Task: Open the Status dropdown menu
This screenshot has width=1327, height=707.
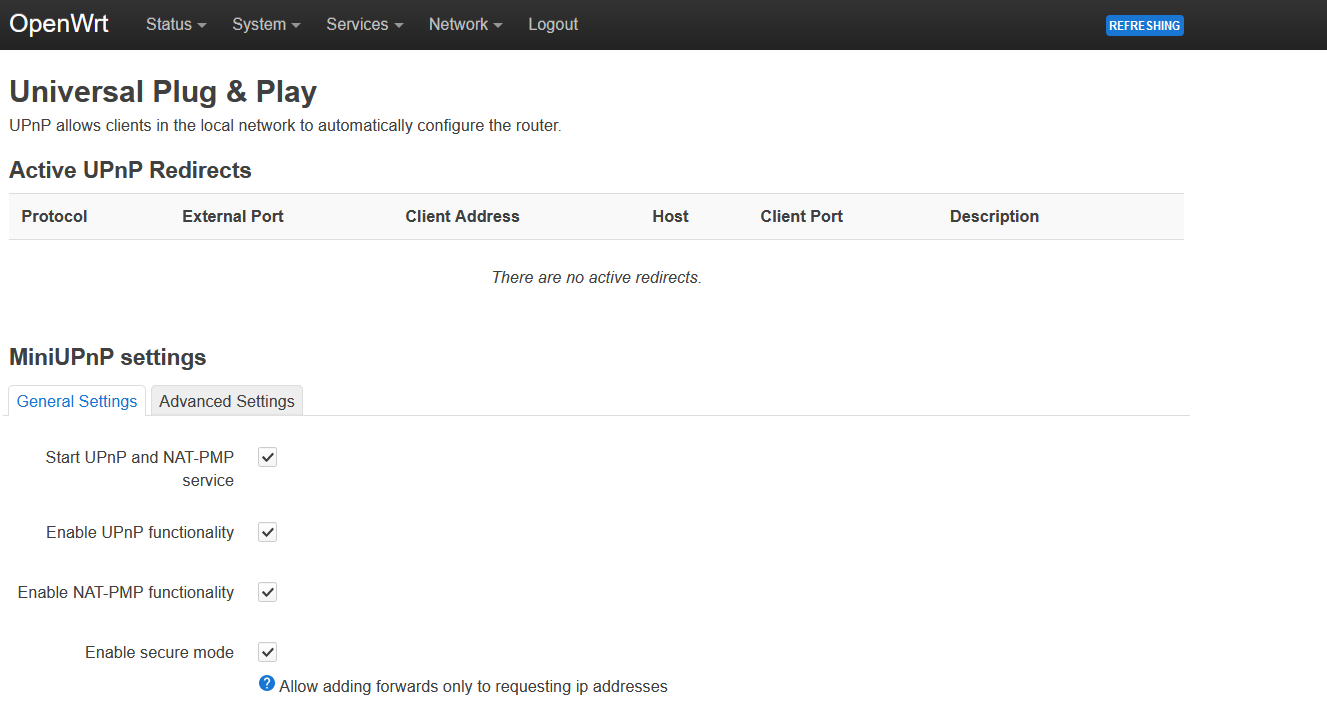Action: click(x=174, y=24)
